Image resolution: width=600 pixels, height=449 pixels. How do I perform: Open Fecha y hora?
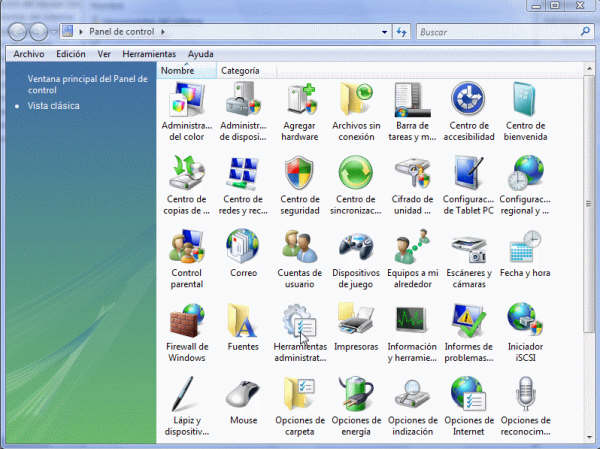(x=525, y=254)
